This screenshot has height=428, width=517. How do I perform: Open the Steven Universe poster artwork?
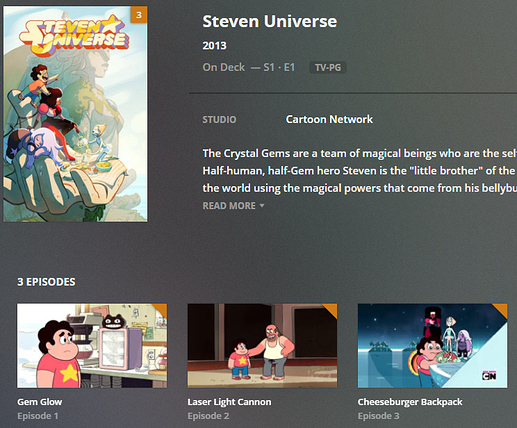[x=75, y=114]
